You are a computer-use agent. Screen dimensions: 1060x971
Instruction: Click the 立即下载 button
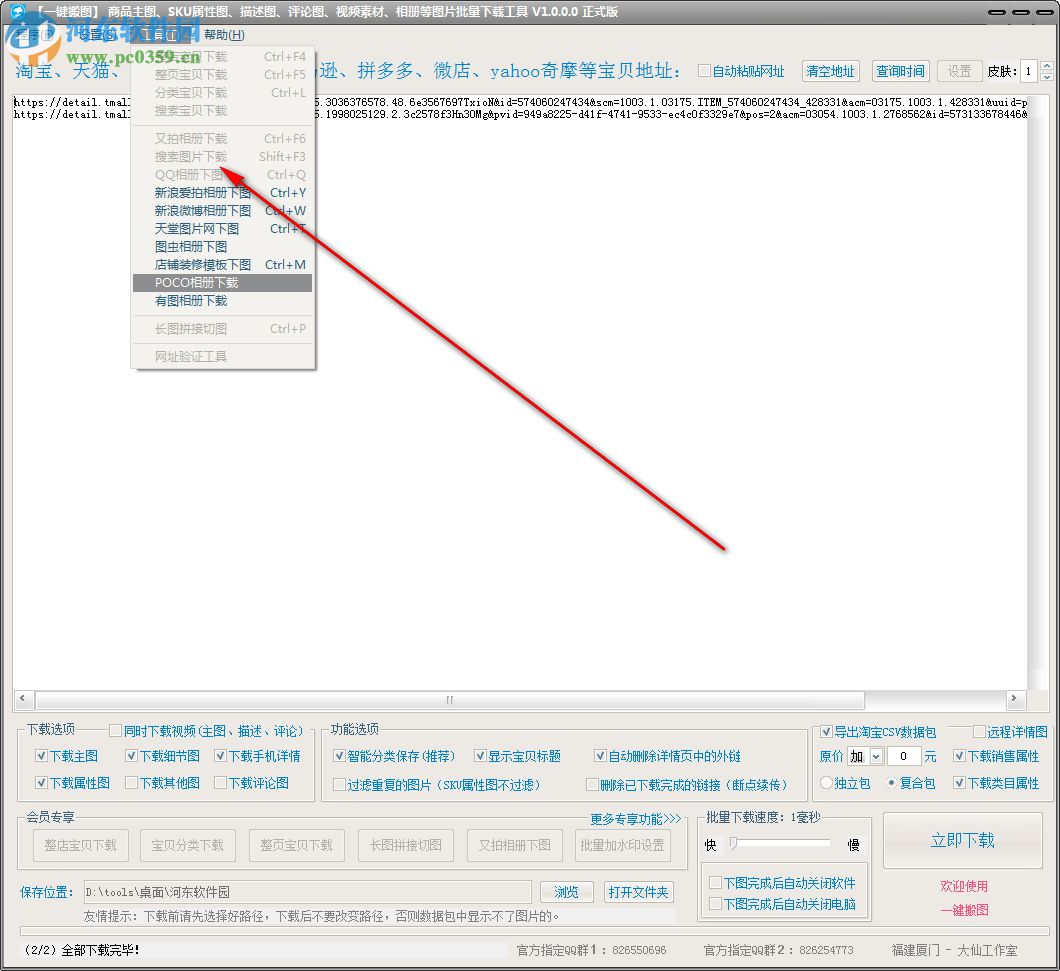tap(962, 840)
